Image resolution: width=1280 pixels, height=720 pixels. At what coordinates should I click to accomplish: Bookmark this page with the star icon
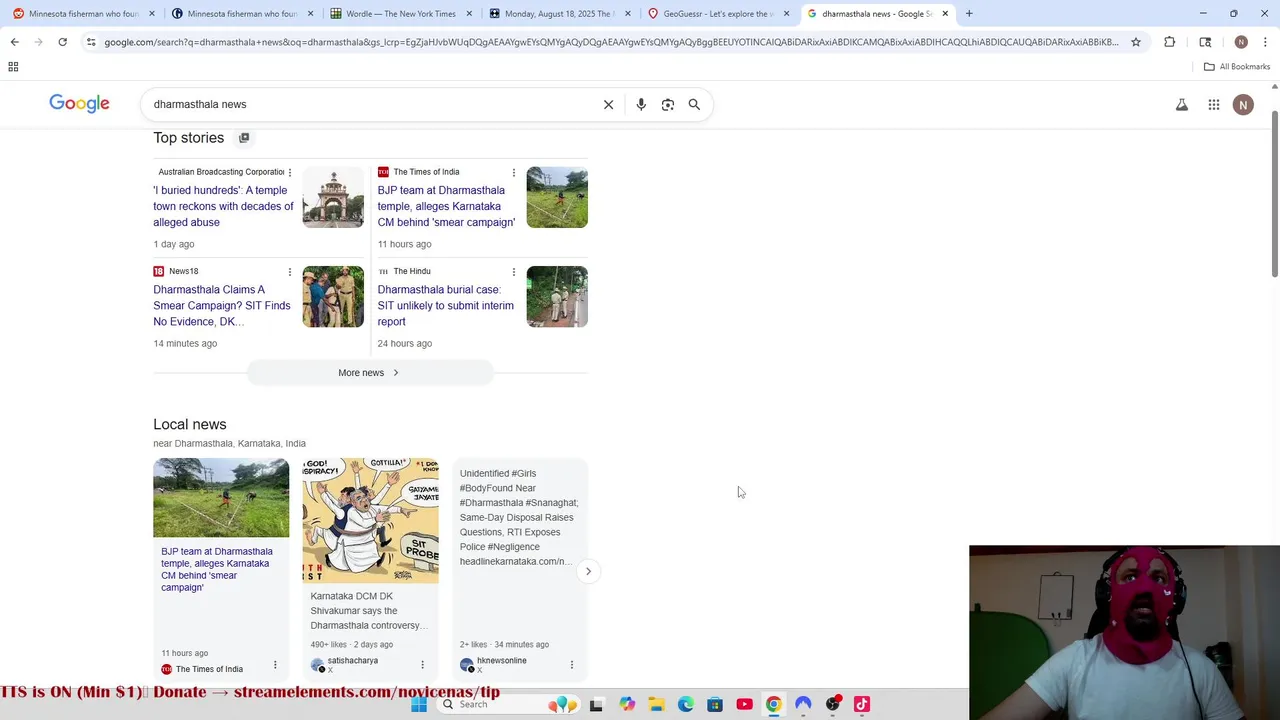pos(1136,42)
